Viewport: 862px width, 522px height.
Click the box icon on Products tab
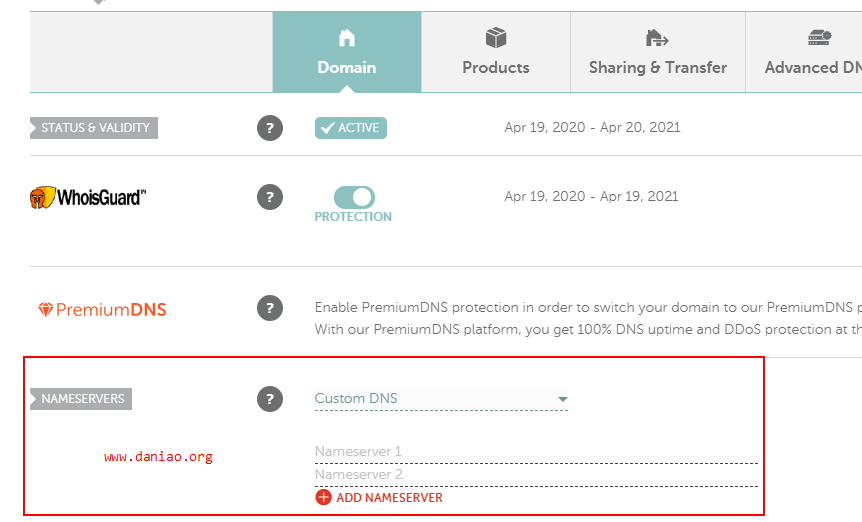[x=496, y=38]
